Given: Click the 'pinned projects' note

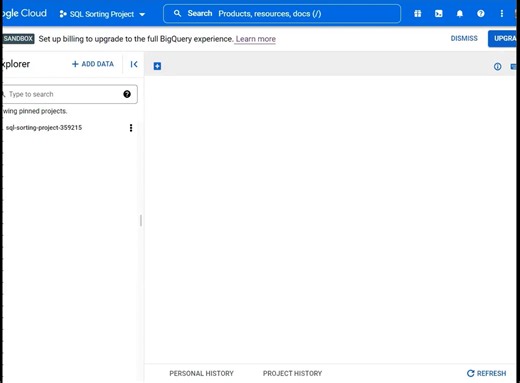Looking at the screenshot, I should 35,111.
